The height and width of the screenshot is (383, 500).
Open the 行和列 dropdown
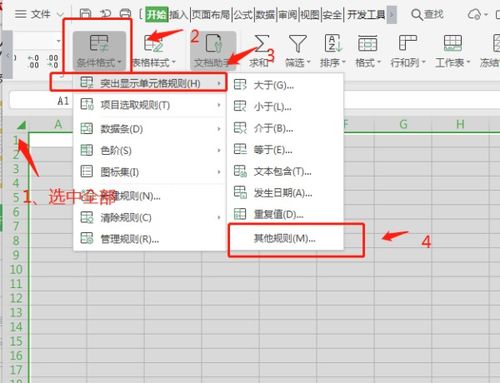coord(408,51)
